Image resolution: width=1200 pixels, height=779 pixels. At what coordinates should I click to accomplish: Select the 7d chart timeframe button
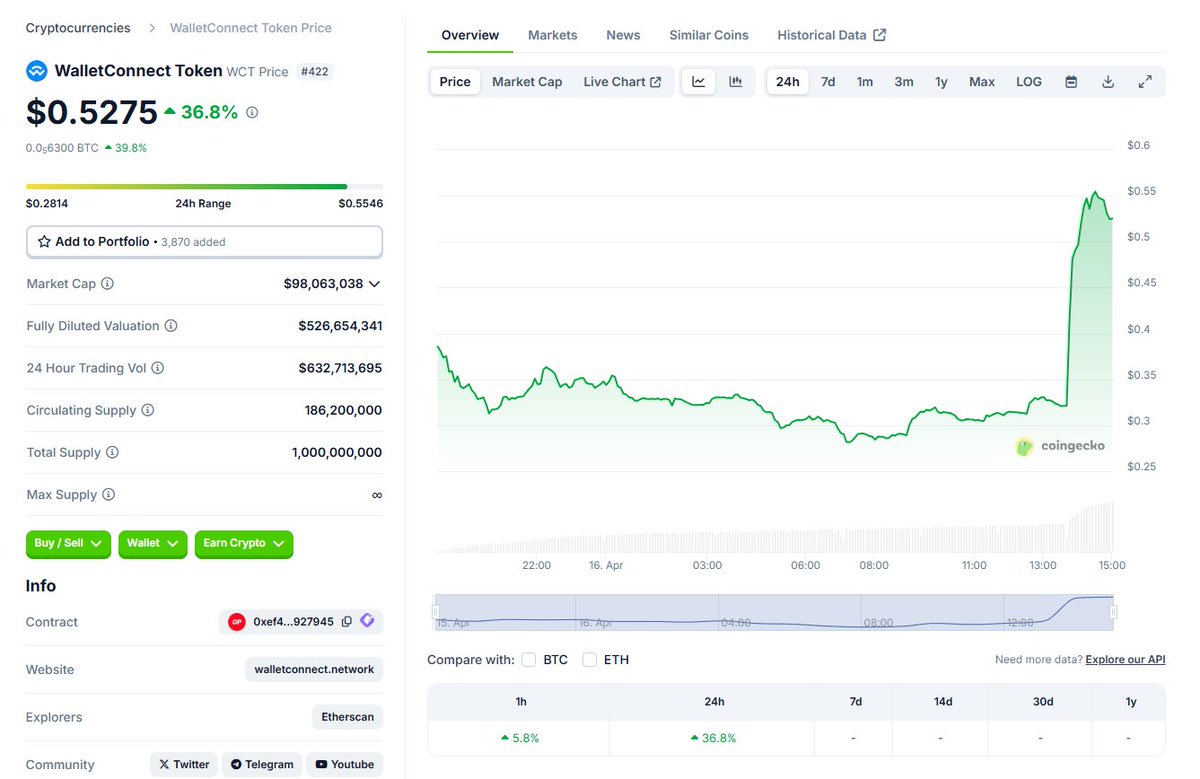[x=828, y=82]
